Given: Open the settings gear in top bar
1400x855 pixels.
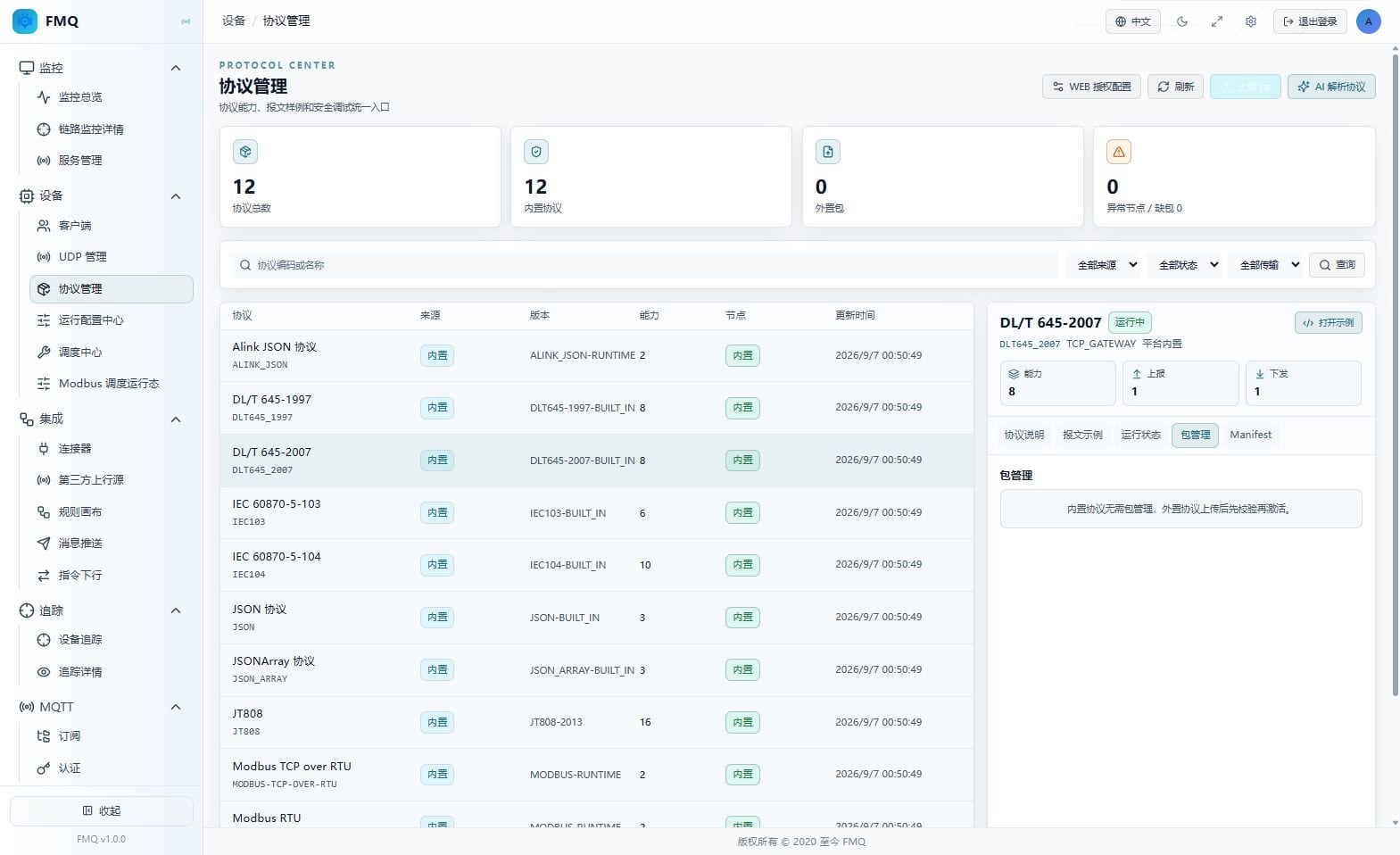Looking at the screenshot, I should 1251,21.
